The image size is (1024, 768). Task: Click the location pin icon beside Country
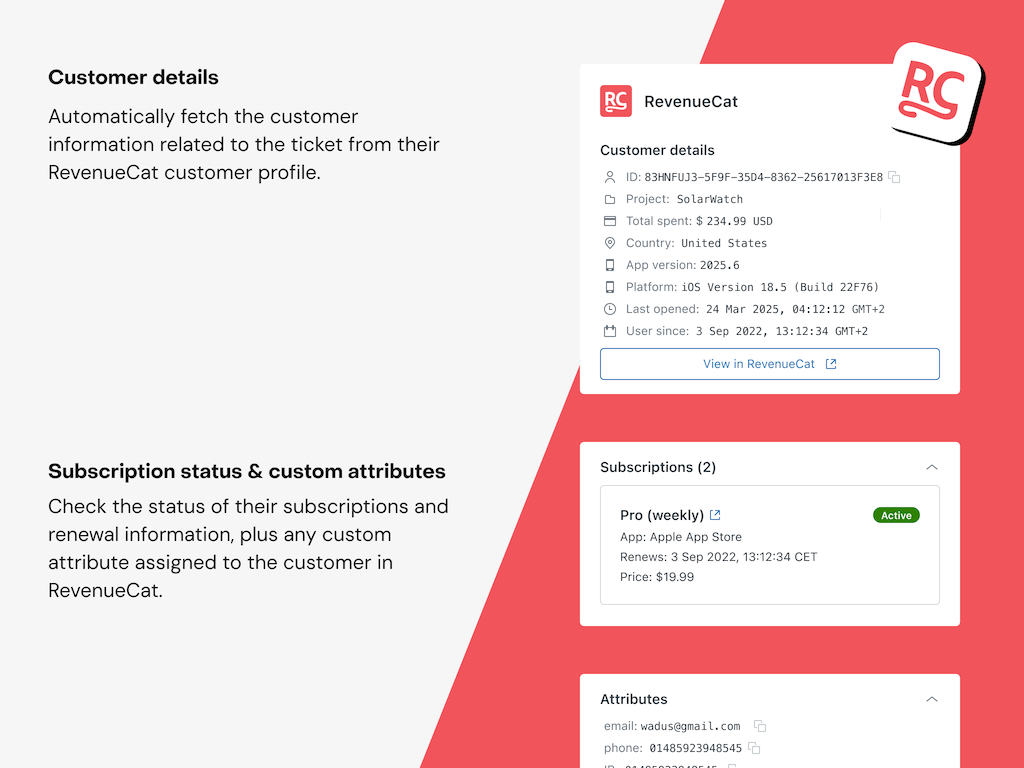pyautogui.click(x=610, y=243)
